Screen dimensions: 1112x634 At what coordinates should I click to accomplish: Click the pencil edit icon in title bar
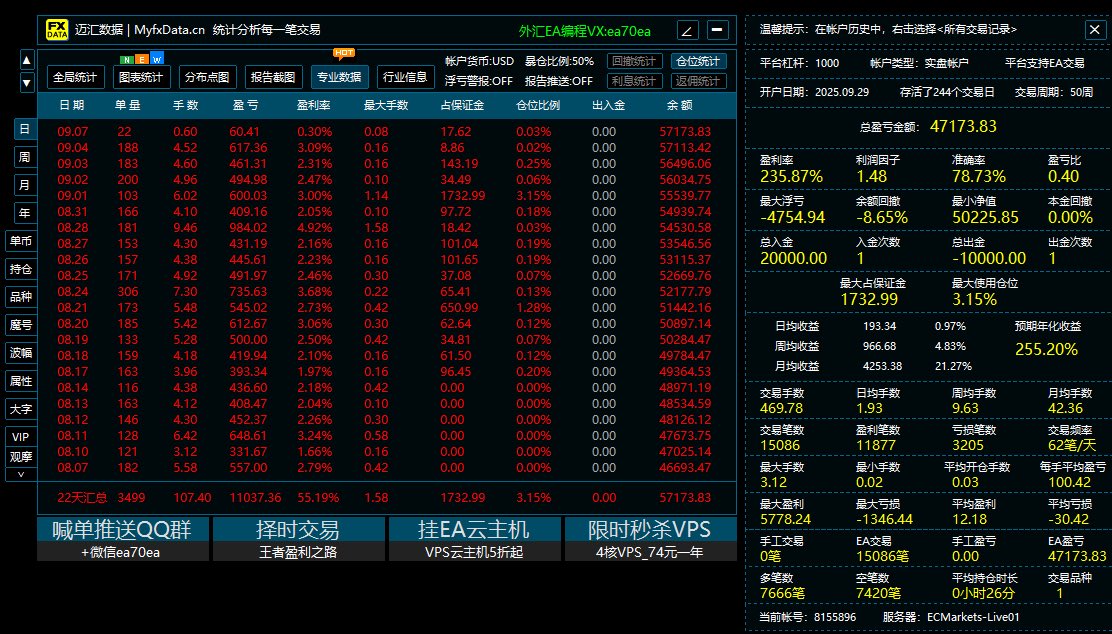pyautogui.click(x=687, y=30)
